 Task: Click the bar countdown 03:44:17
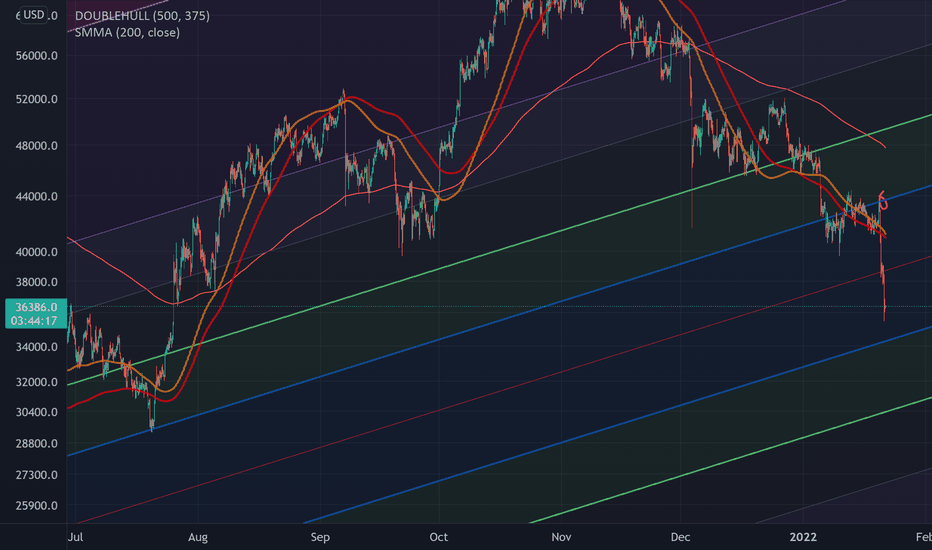(34, 321)
